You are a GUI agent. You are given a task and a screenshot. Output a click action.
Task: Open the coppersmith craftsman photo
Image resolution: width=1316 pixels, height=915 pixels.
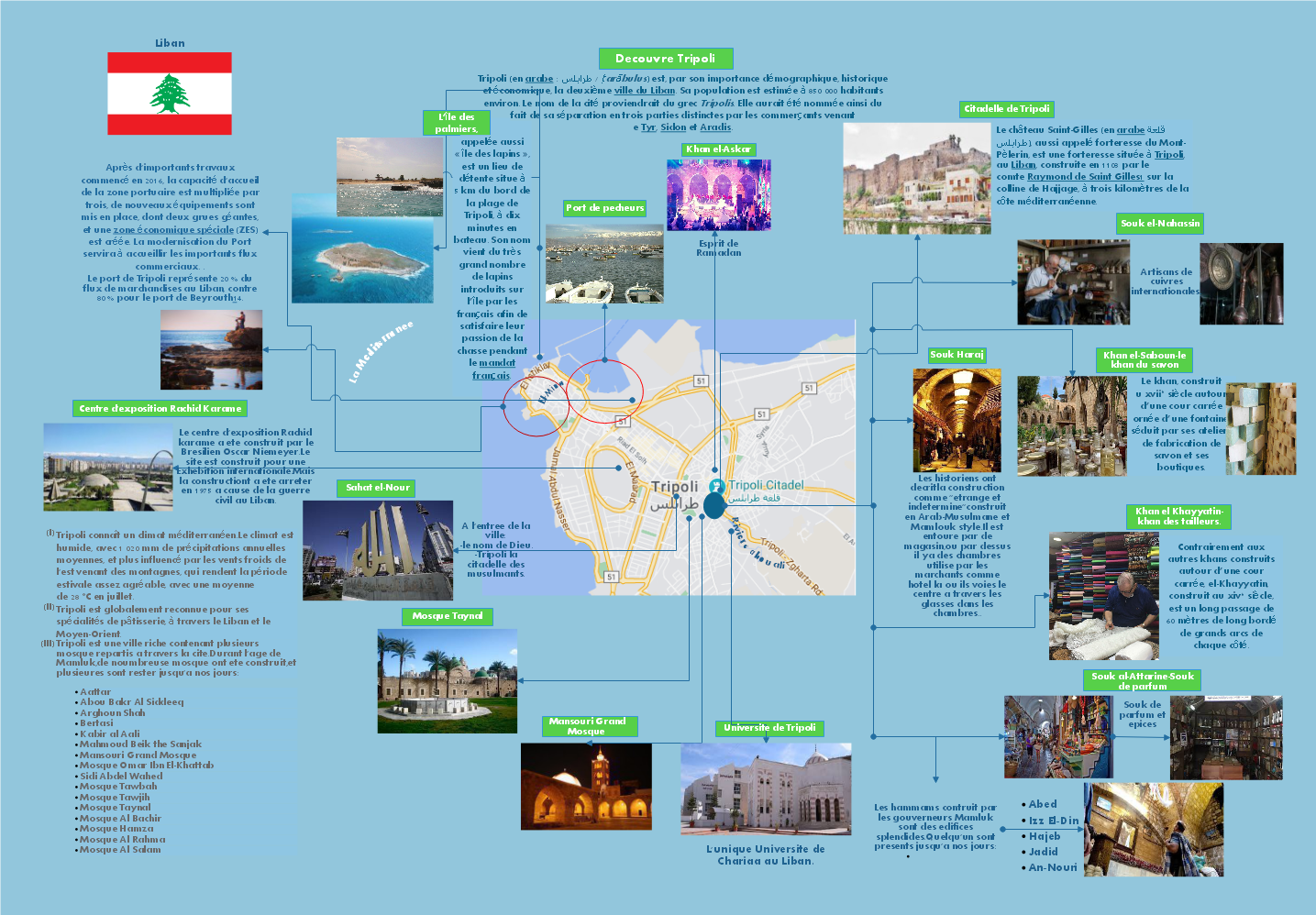pos(1073,282)
